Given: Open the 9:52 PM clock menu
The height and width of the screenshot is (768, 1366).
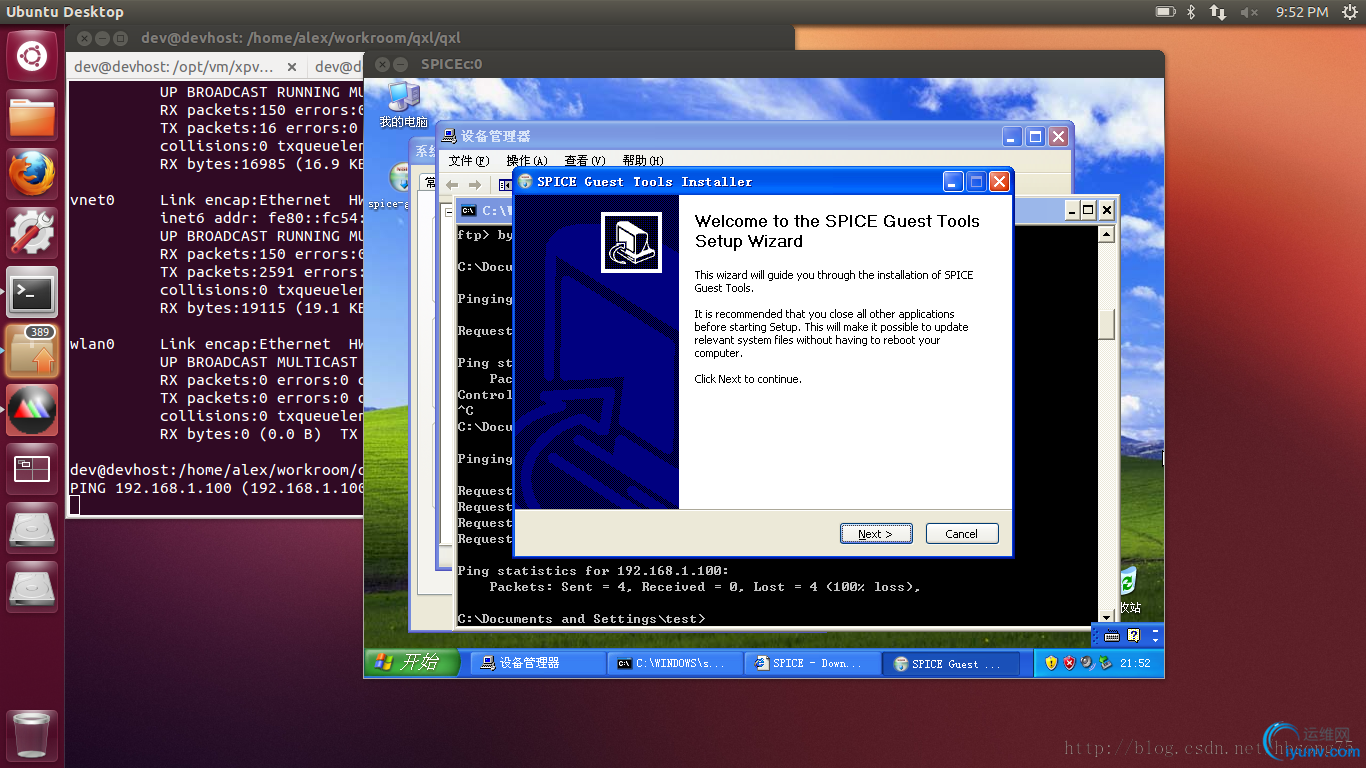Looking at the screenshot, I should click(x=1302, y=12).
